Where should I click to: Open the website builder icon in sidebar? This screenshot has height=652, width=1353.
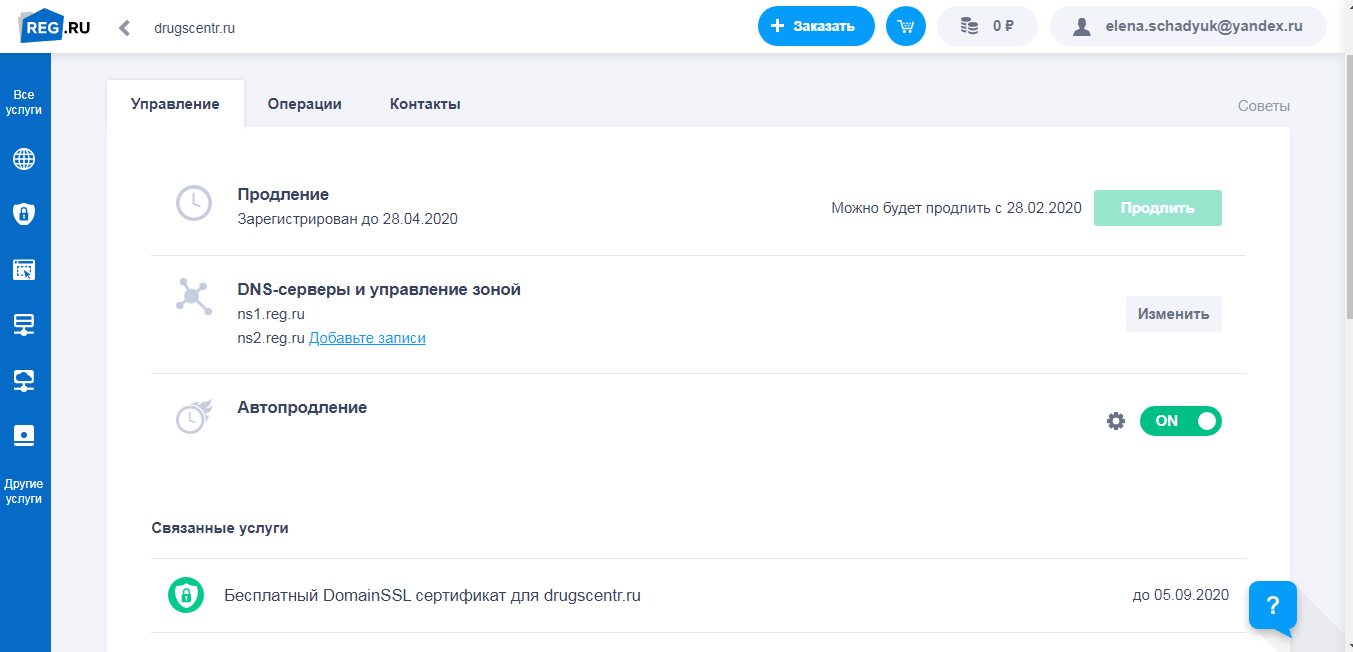[24, 269]
